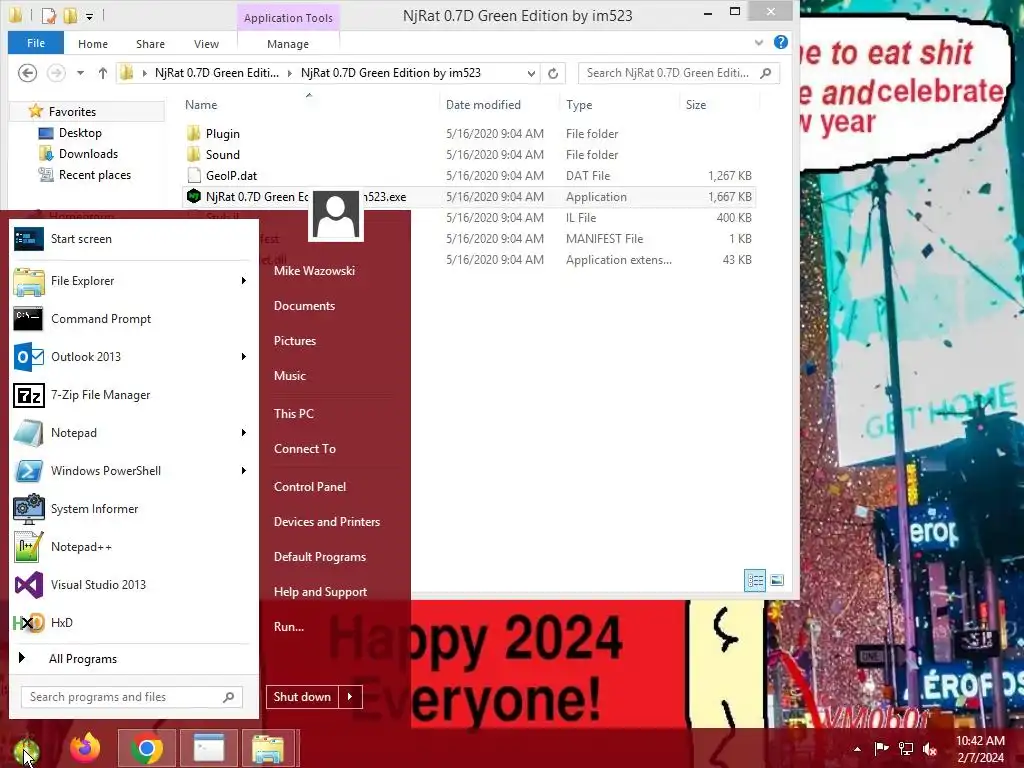Click the Start button on taskbar
The width and height of the screenshot is (1024, 768).
(x=26, y=749)
